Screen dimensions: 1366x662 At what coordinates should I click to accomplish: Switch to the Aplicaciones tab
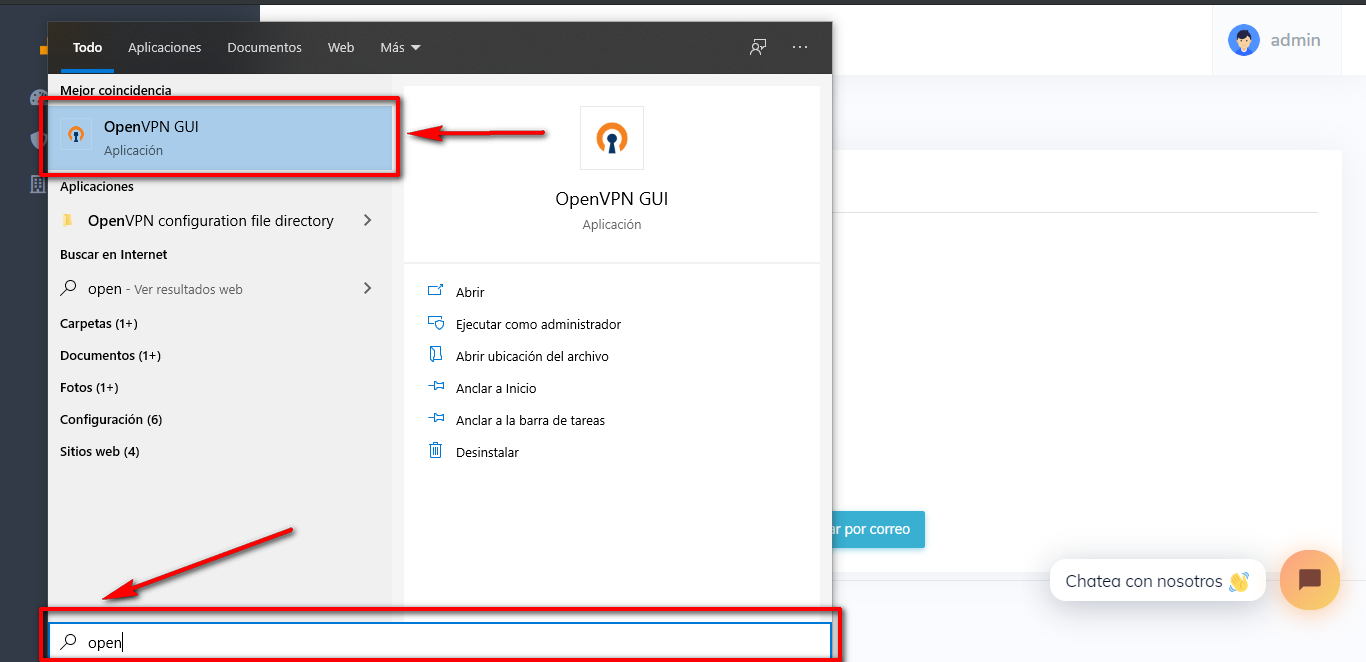[x=165, y=47]
